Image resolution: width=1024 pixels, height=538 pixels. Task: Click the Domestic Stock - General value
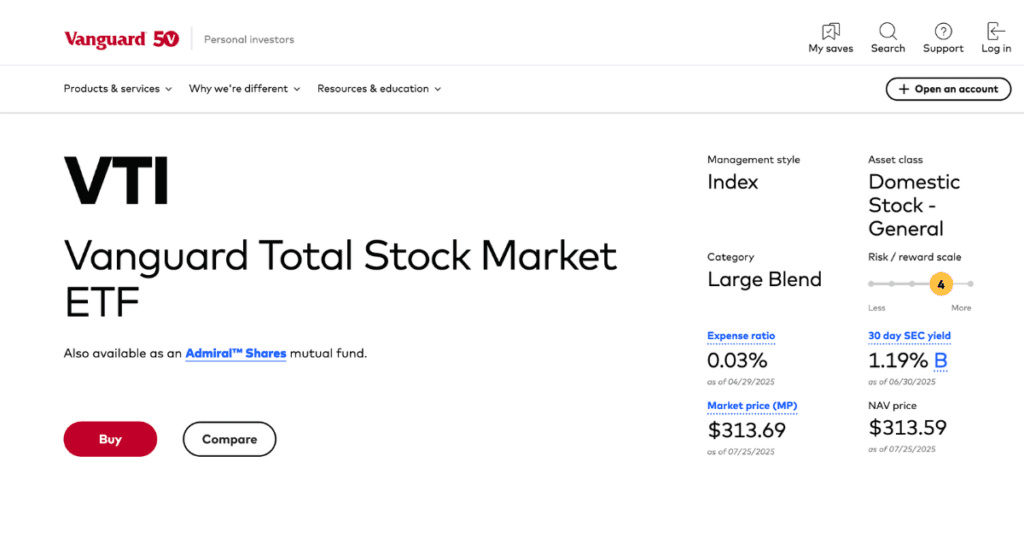pos(914,205)
